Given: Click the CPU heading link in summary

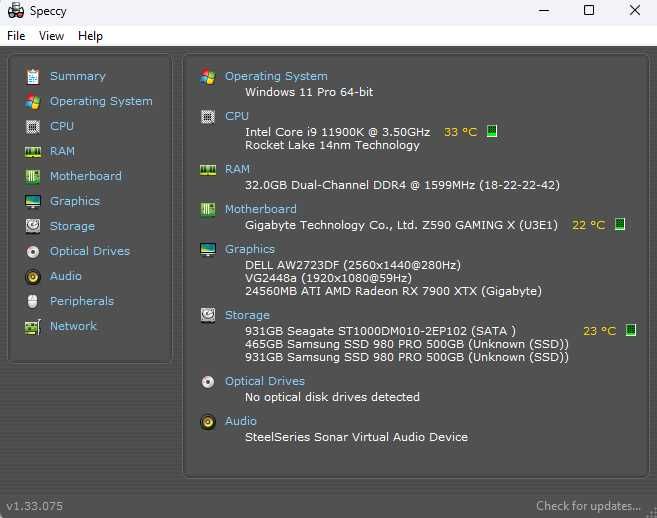Looking at the screenshot, I should pos(237,116).
